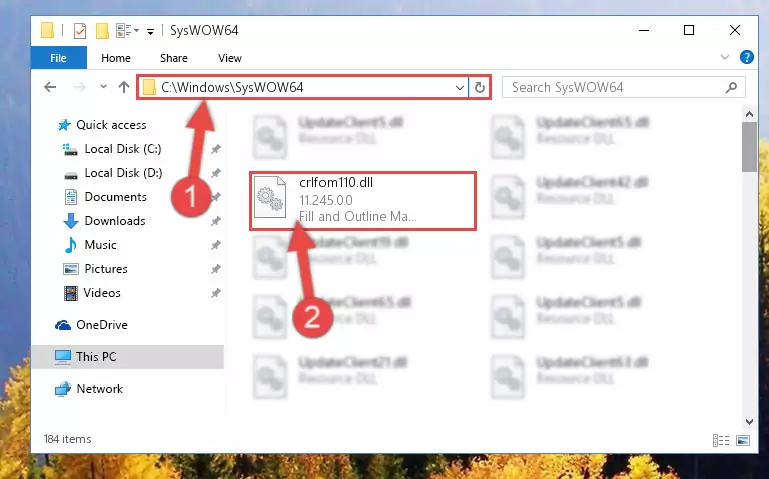This screenshot has height=479, width=769.
Task: Refresh the SysWOW64 folder
Action: (480, 88)
